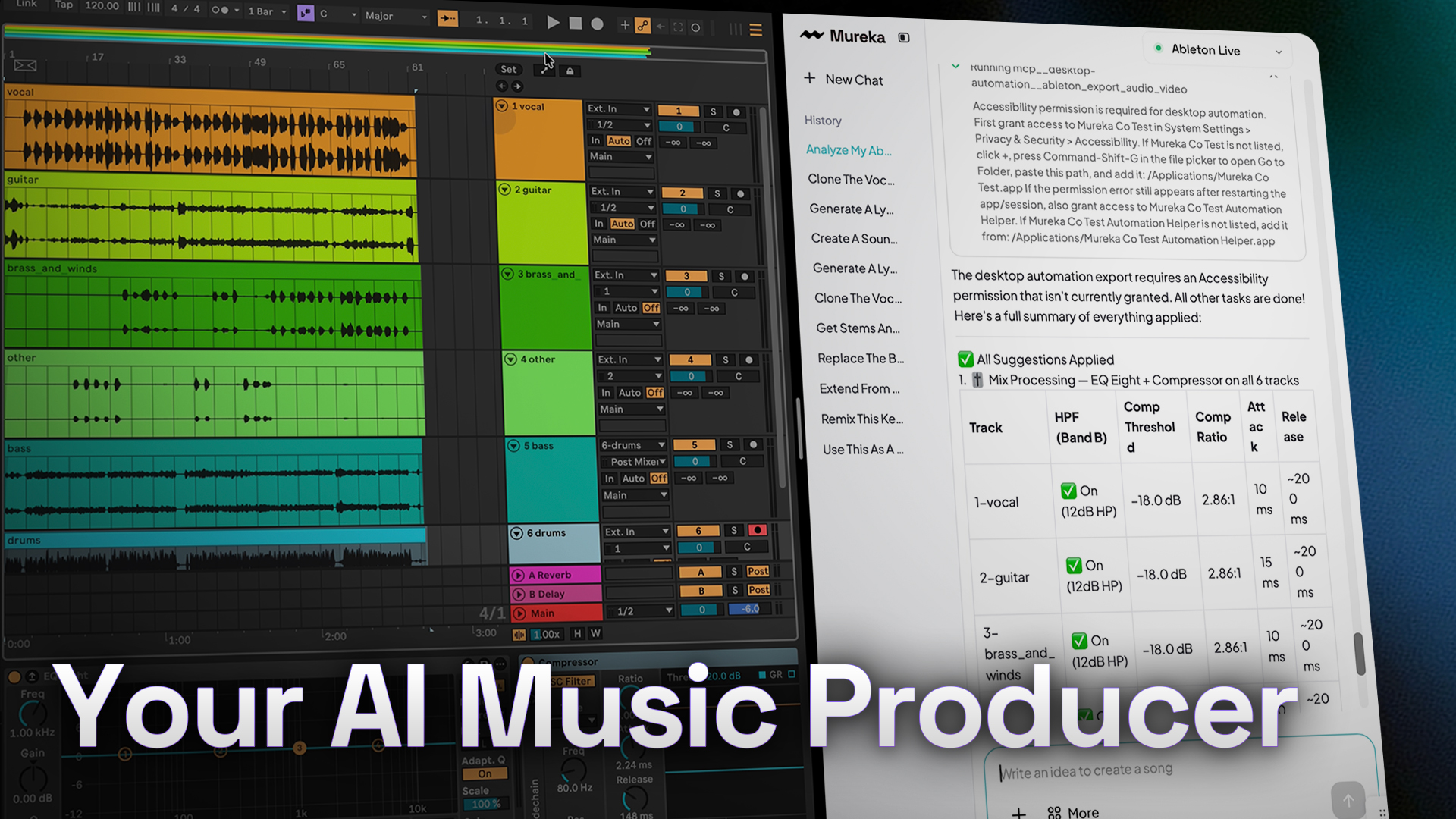The image size is (1456, 819).
Task: Click the H height button
Action: click(x=577, y=633)
